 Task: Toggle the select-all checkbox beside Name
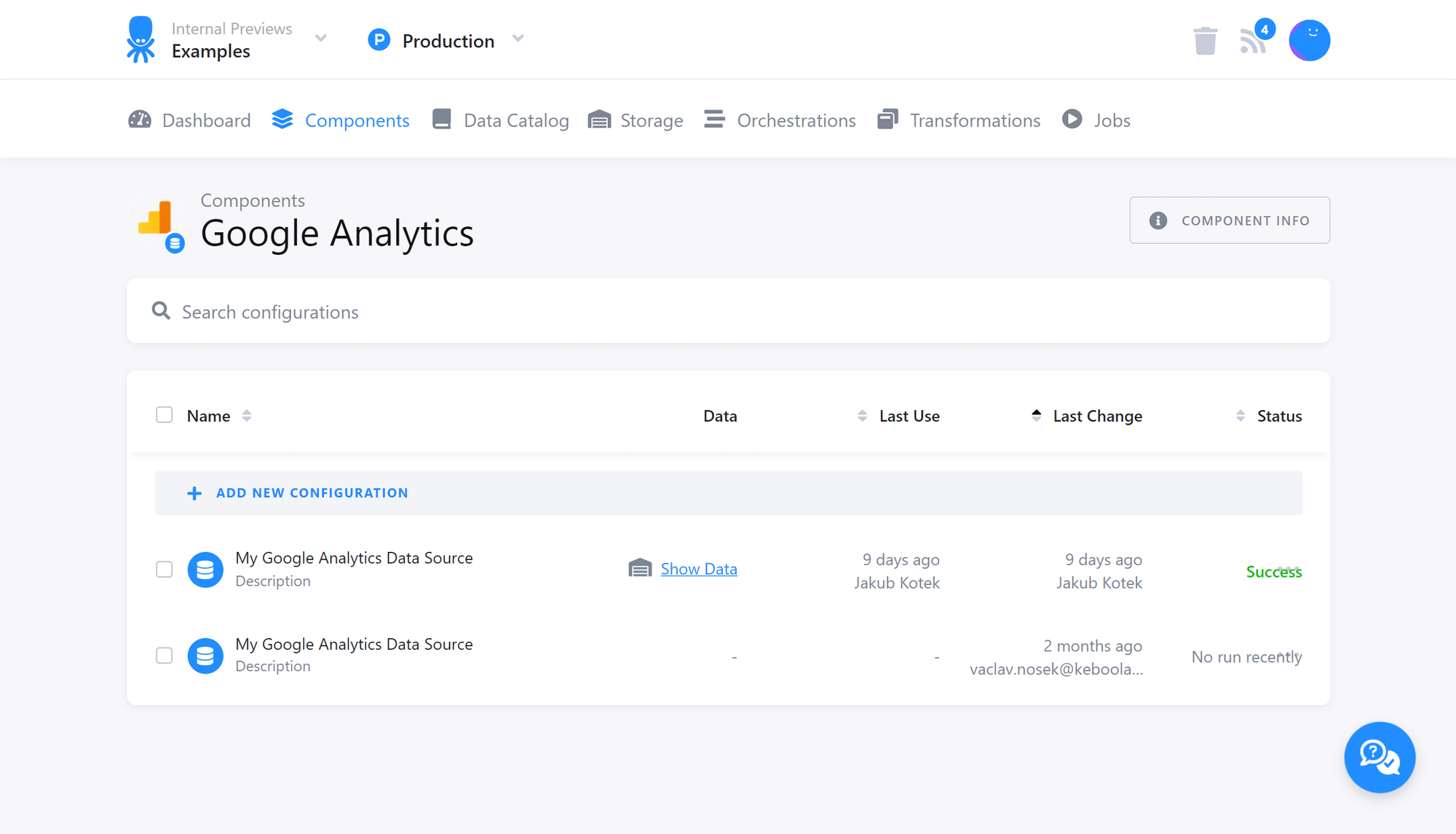coord(165,415)
